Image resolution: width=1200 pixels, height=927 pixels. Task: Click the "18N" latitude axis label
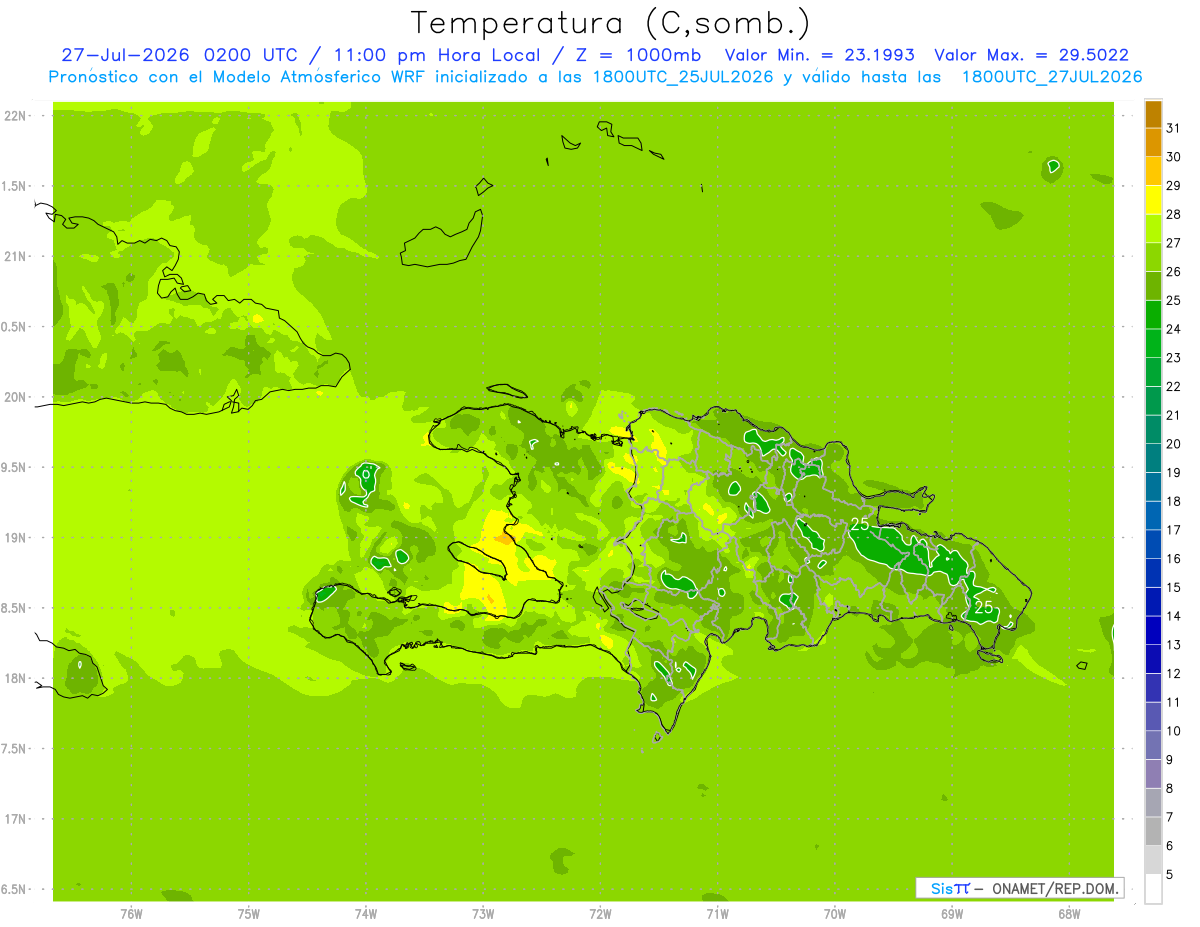click(x=14, y=679)
